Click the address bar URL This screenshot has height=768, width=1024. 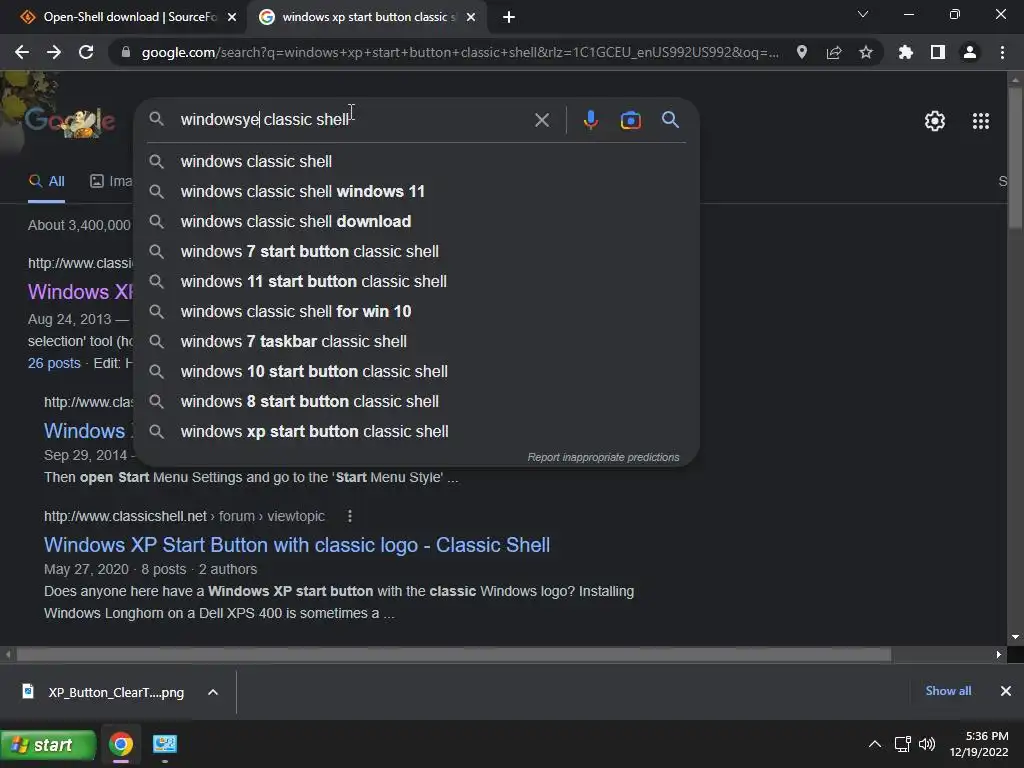[460, 52]
